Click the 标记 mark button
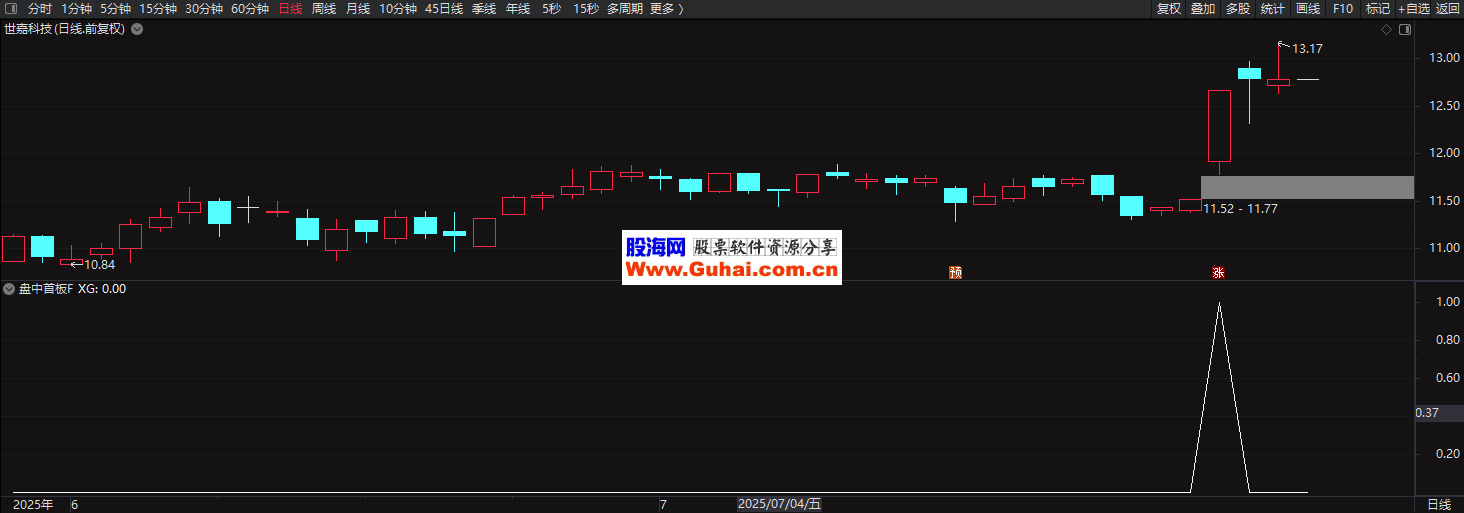The height and width of the screenshot is (513, 1464). tap(1378, 9)
